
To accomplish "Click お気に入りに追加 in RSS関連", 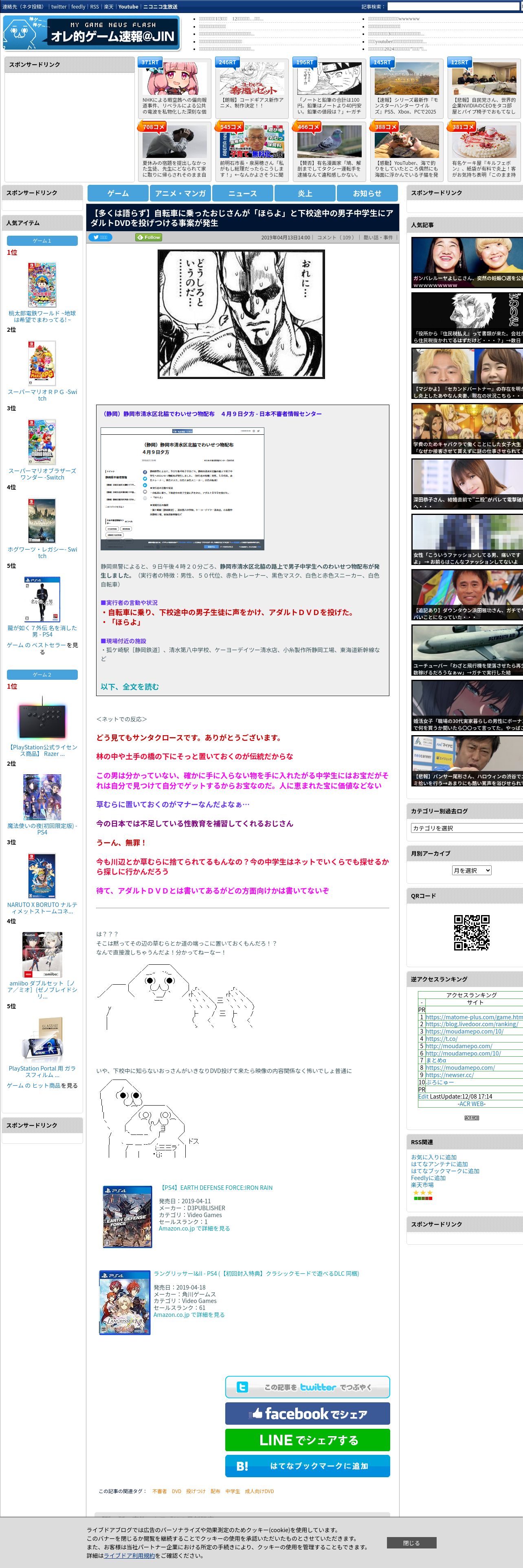I will [x=433, y=1157].
